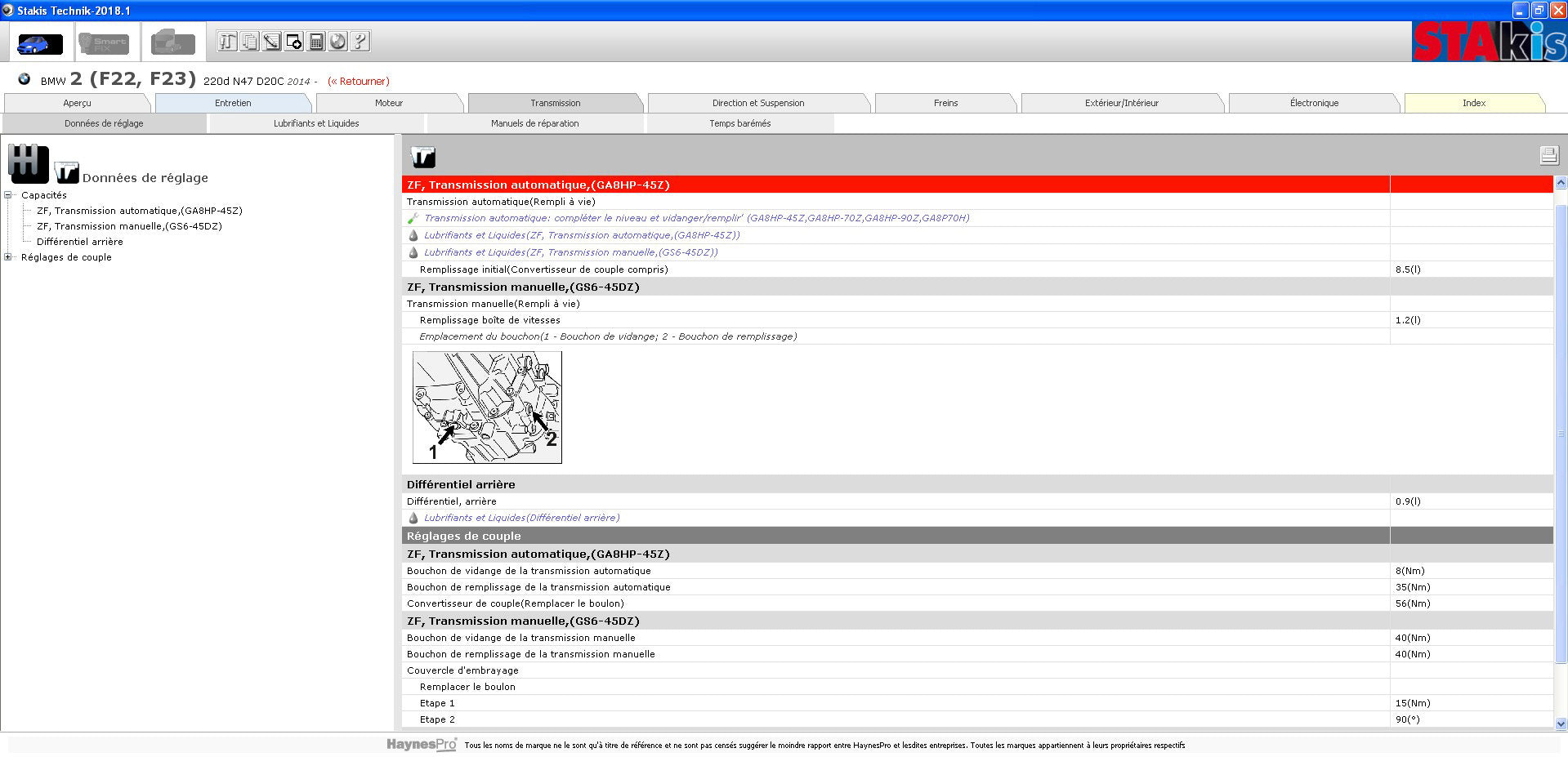Click the pencil notes toolbar icon
This screenshot has height=757, width=1568.
(x=271, y=42)
